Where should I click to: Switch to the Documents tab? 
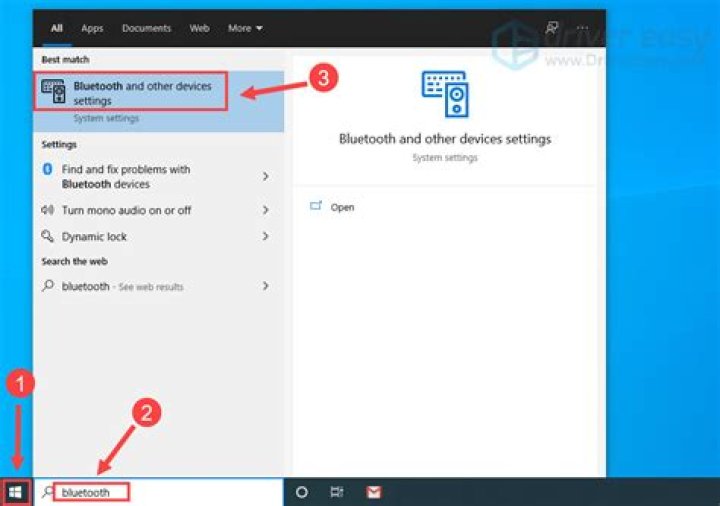(x=145, y=28)
